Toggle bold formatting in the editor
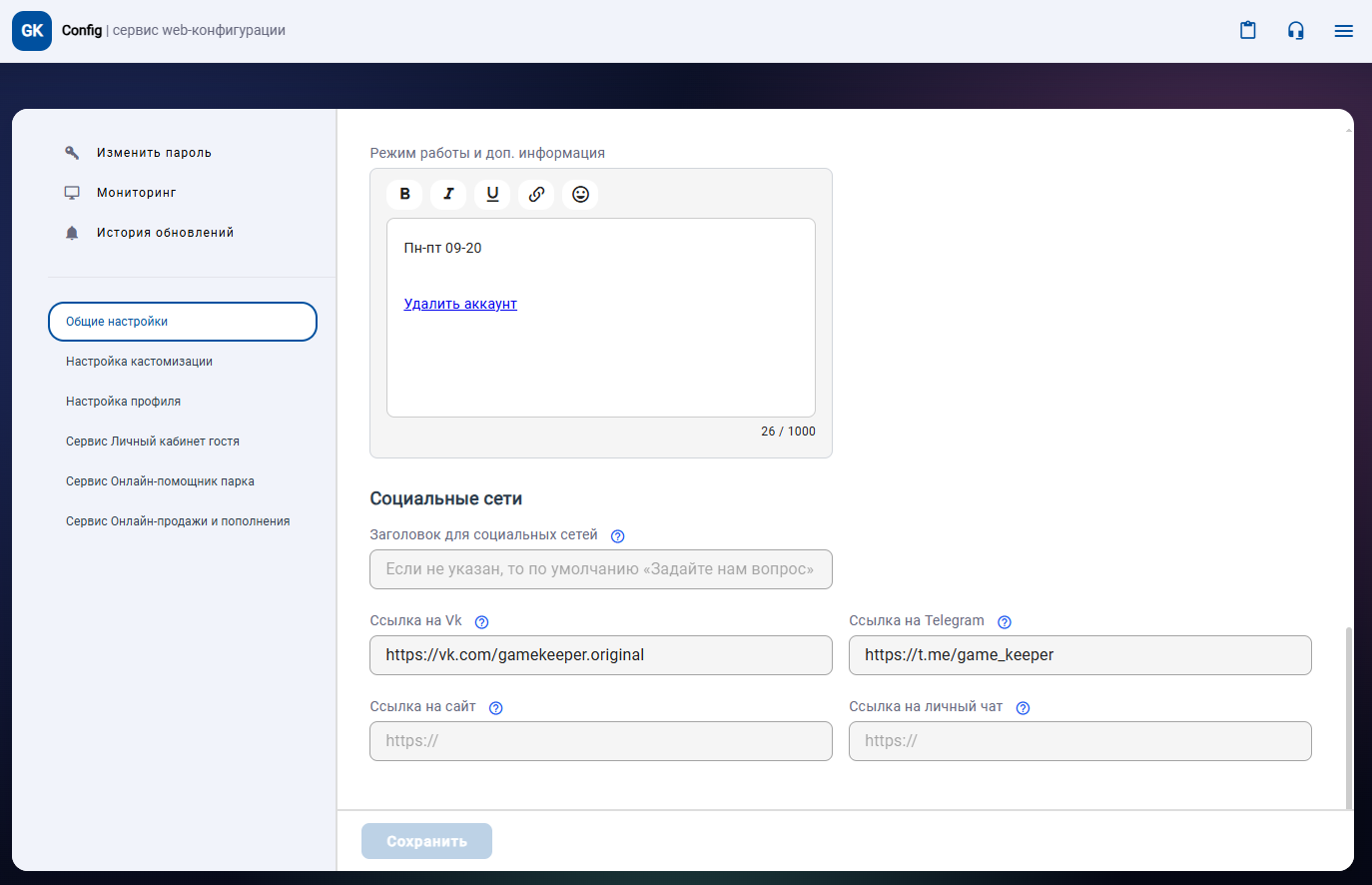This screenshot has width=1372, height=885. pyautogui.click(x=404, y=194)
